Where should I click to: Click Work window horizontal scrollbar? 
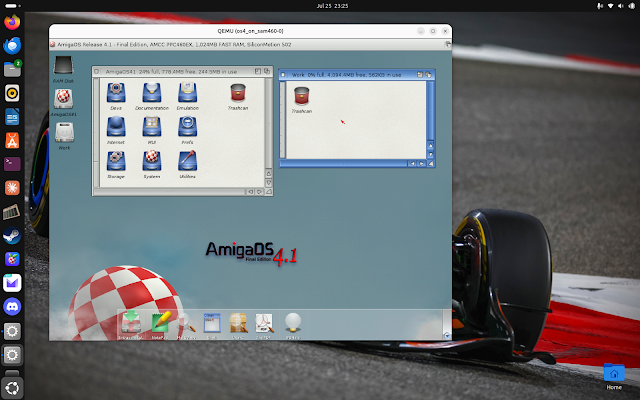point(344,163)
